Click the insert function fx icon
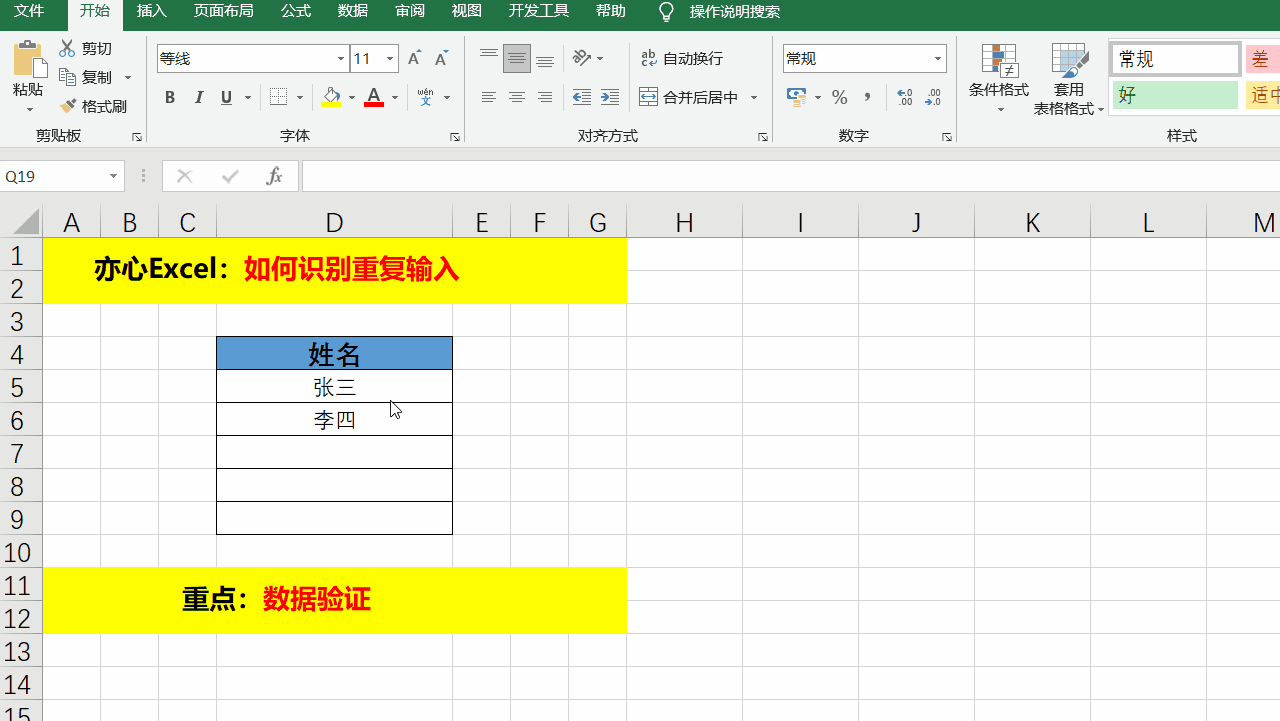 coord(274,176)
